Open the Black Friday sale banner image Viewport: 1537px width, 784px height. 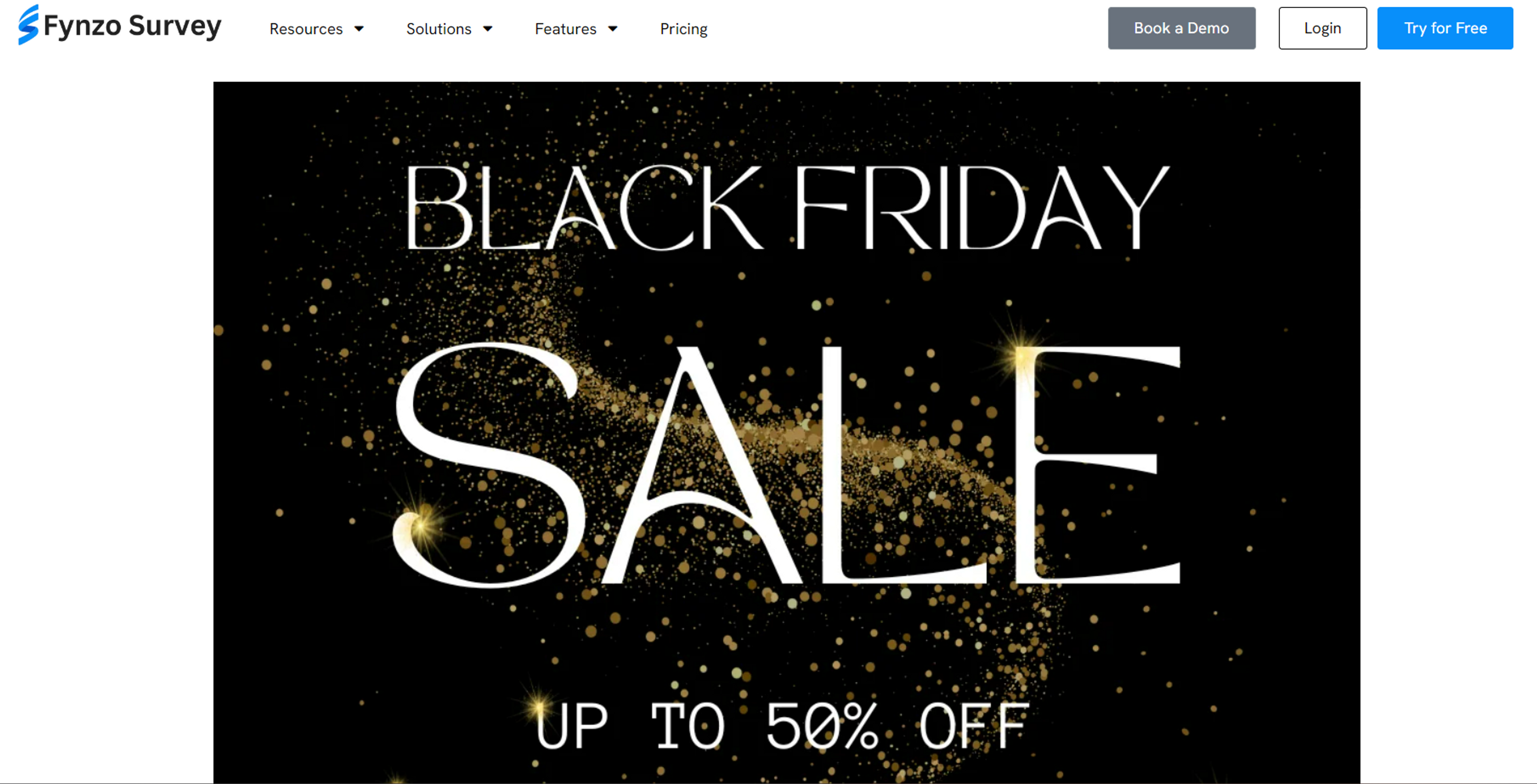pyautogui.click(x=787, y=433)
